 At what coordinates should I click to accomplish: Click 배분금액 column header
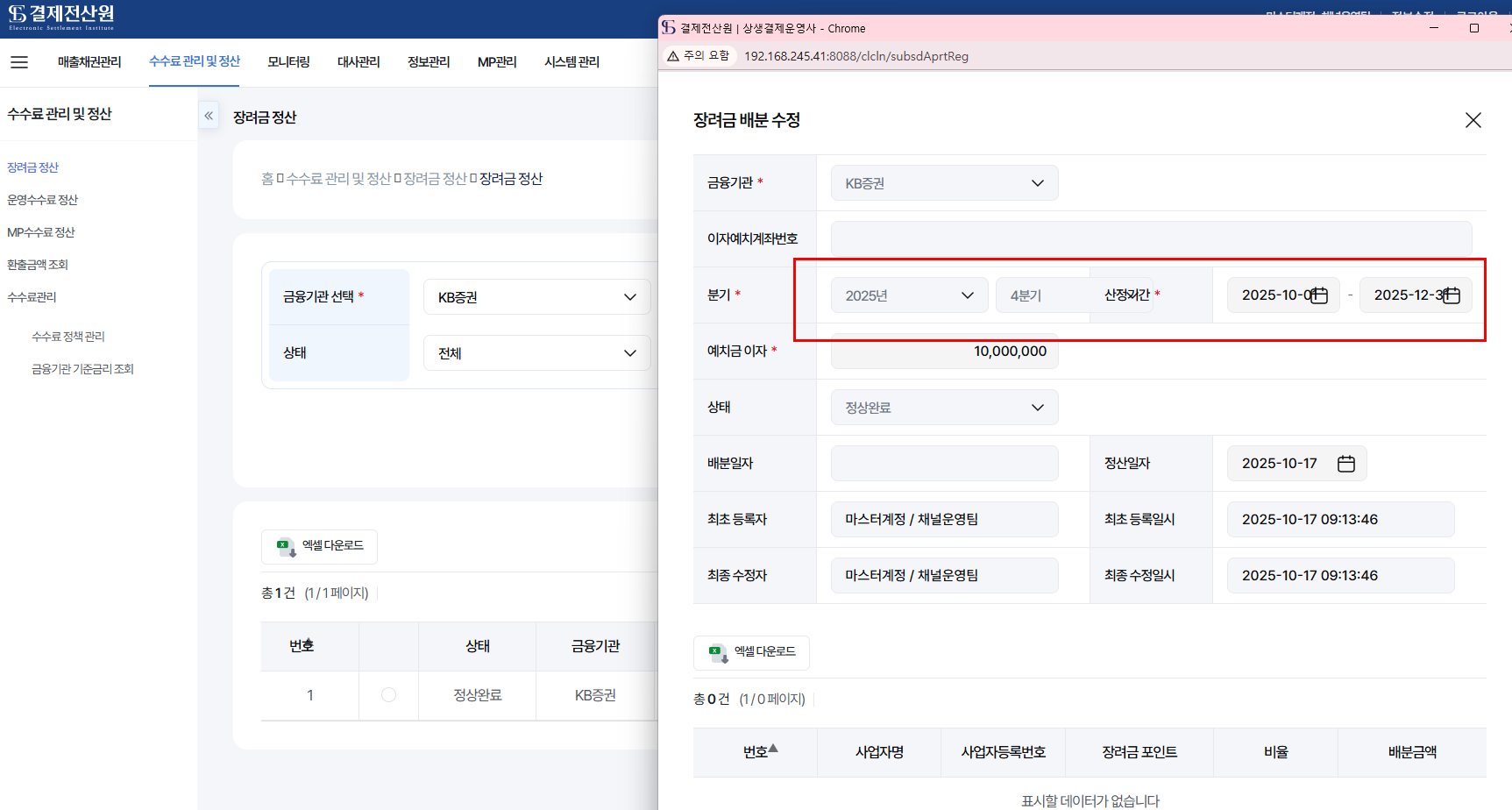1412,752
